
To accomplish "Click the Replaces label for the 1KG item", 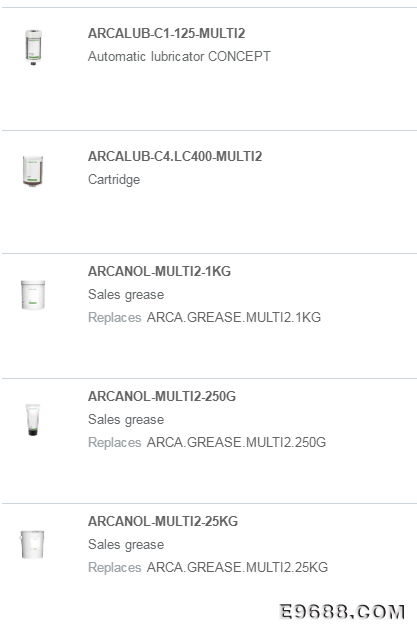I will (x=115, y=318).
